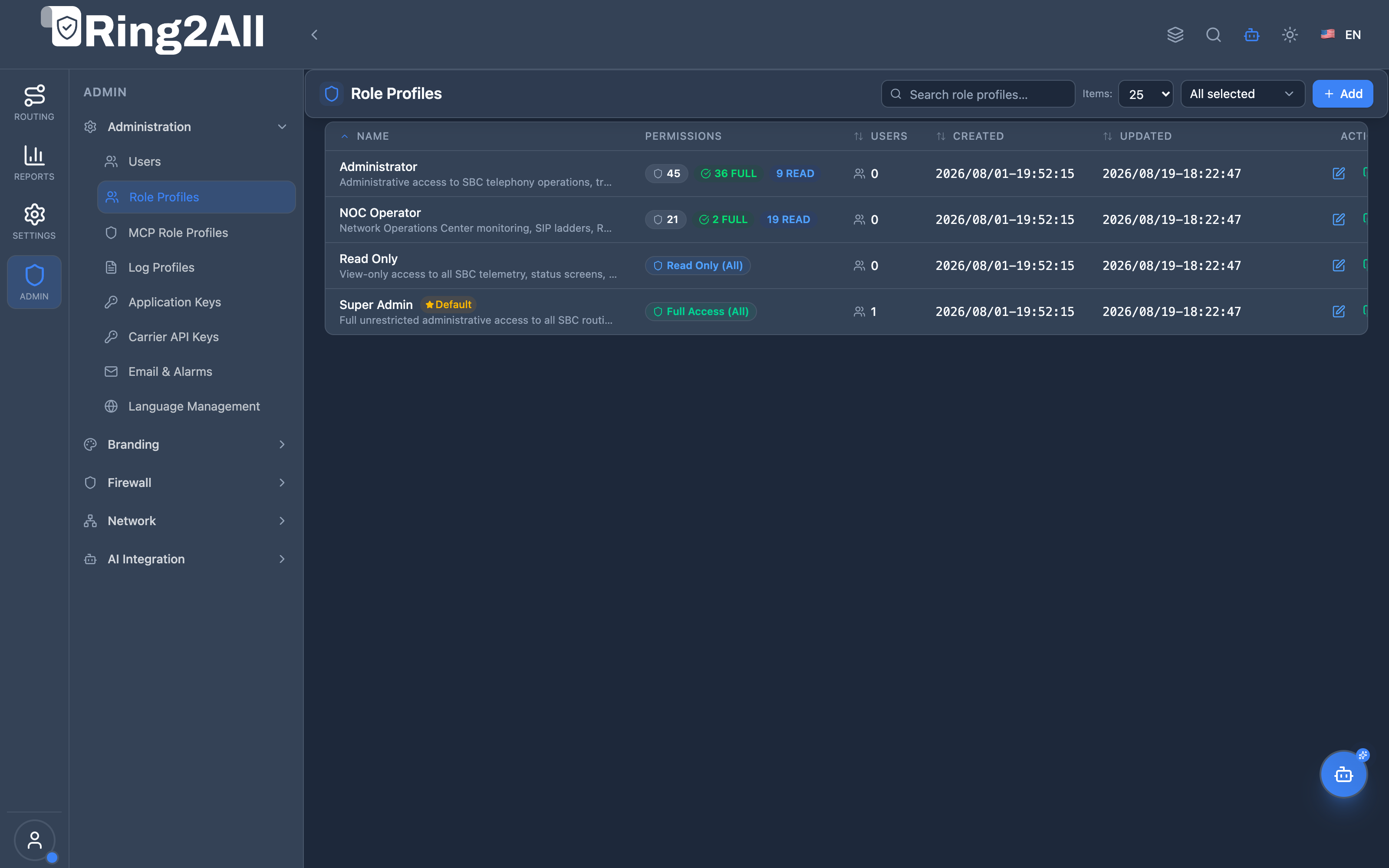
Task: Open the AI bot icon in header
Action: 1252,35
